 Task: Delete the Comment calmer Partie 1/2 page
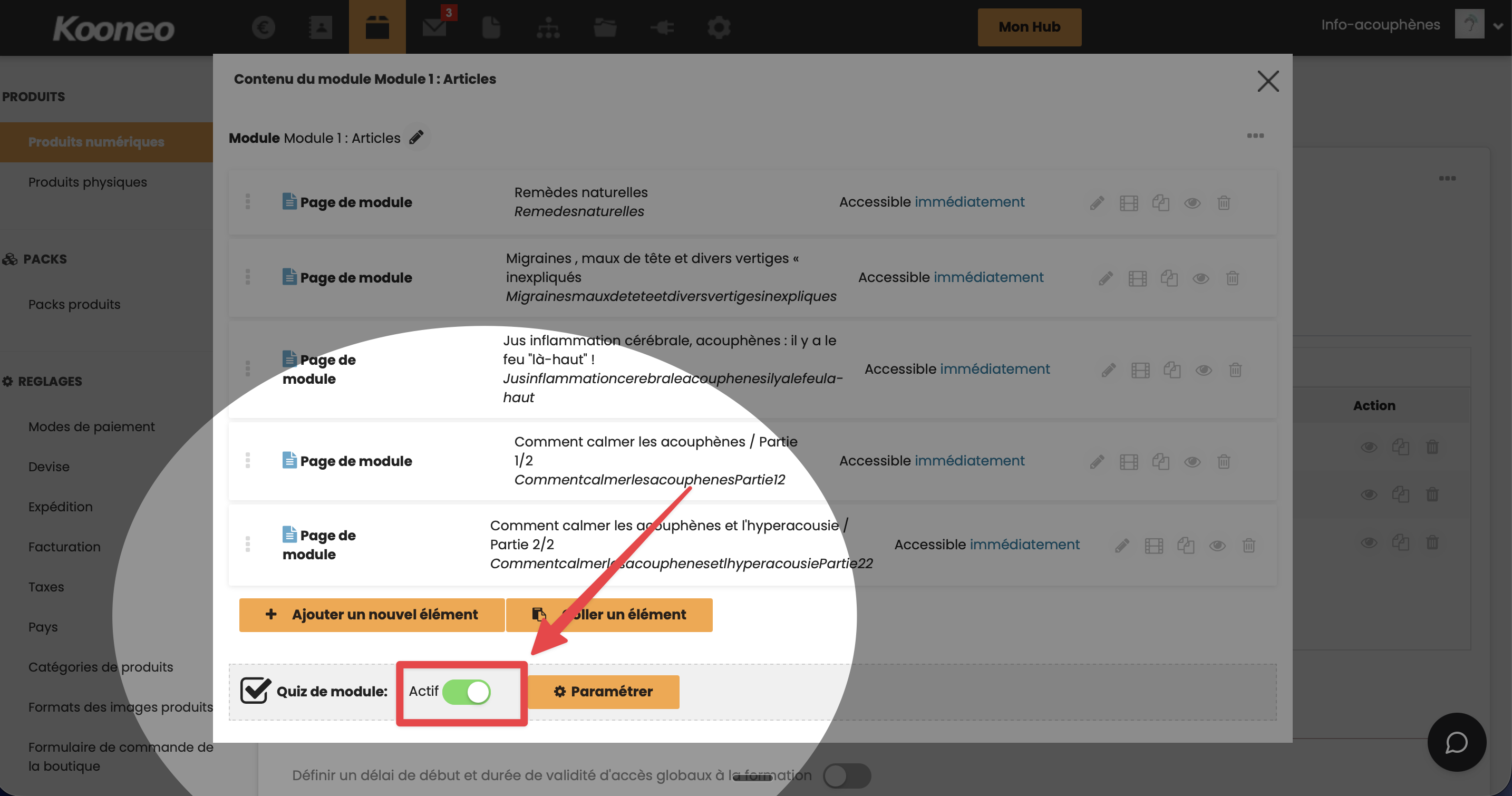coord(1223,461)
